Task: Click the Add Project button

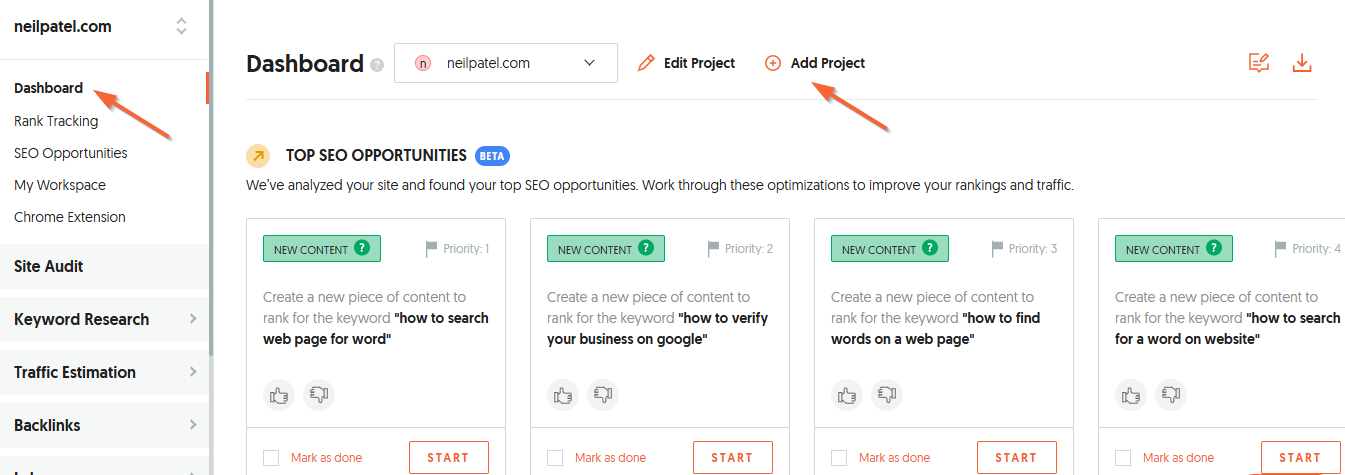Action: pyautogui.click(x=815, y=63)
